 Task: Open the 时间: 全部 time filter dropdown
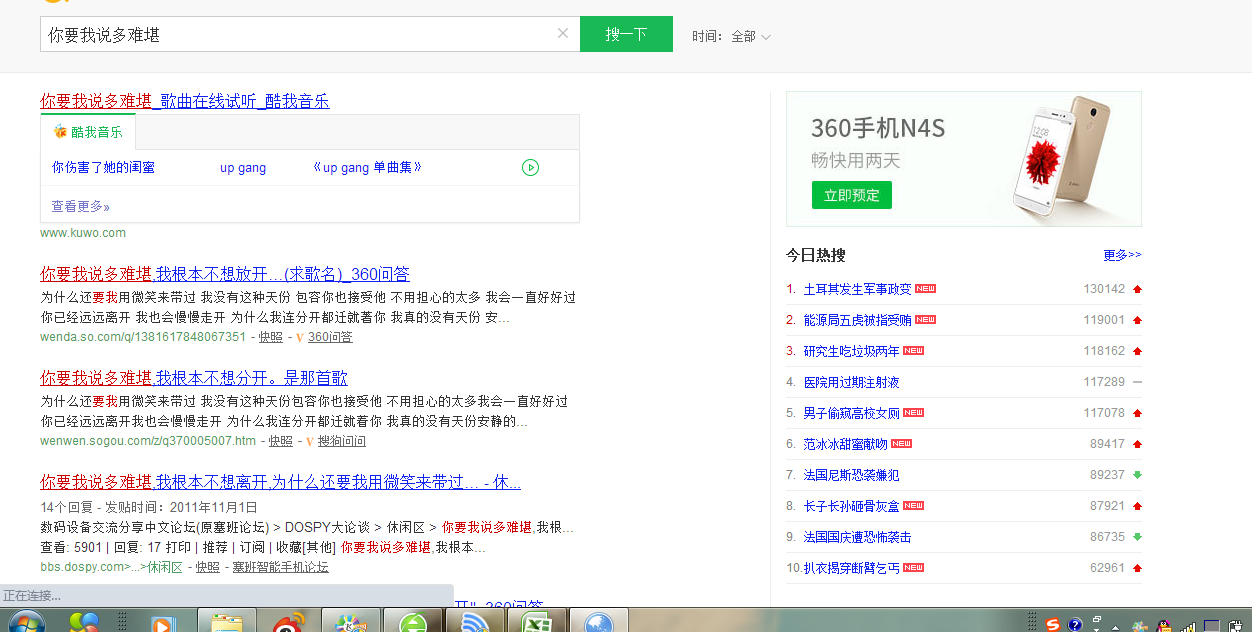pos(731,36)
